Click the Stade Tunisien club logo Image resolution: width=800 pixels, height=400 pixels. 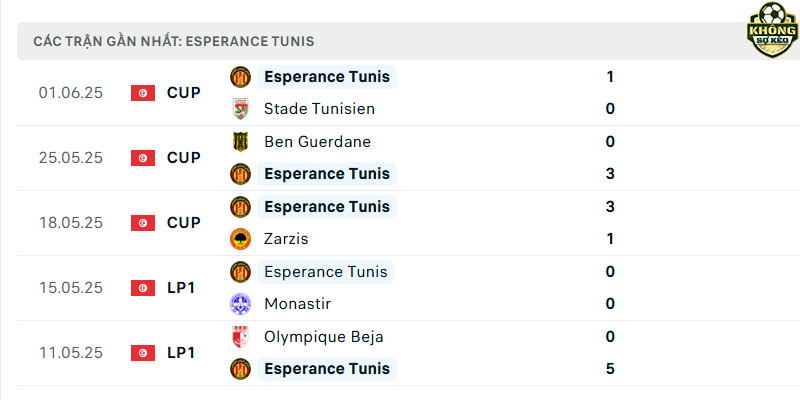click(x=240, y=109)
